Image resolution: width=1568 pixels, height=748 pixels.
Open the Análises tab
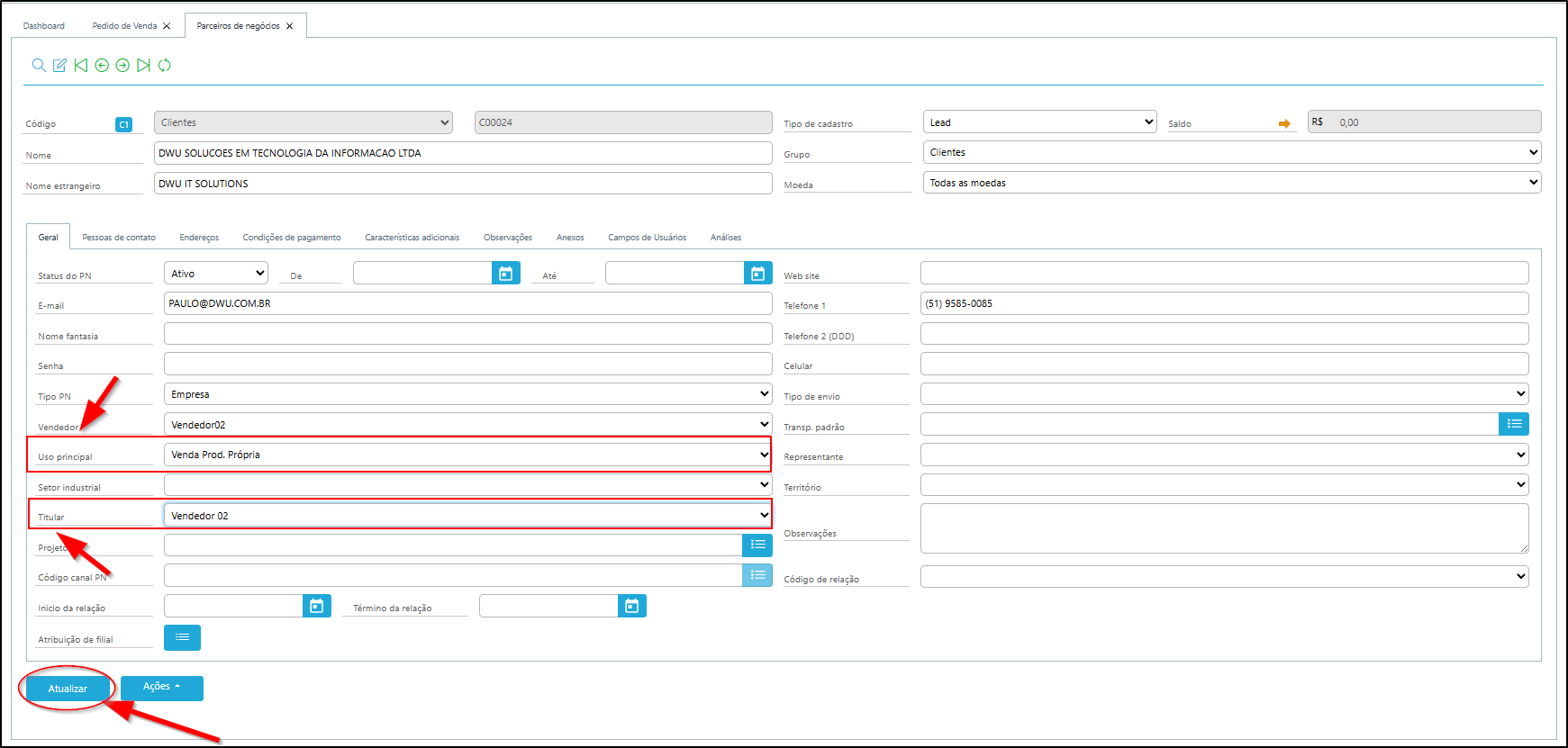tap(726, 238)
